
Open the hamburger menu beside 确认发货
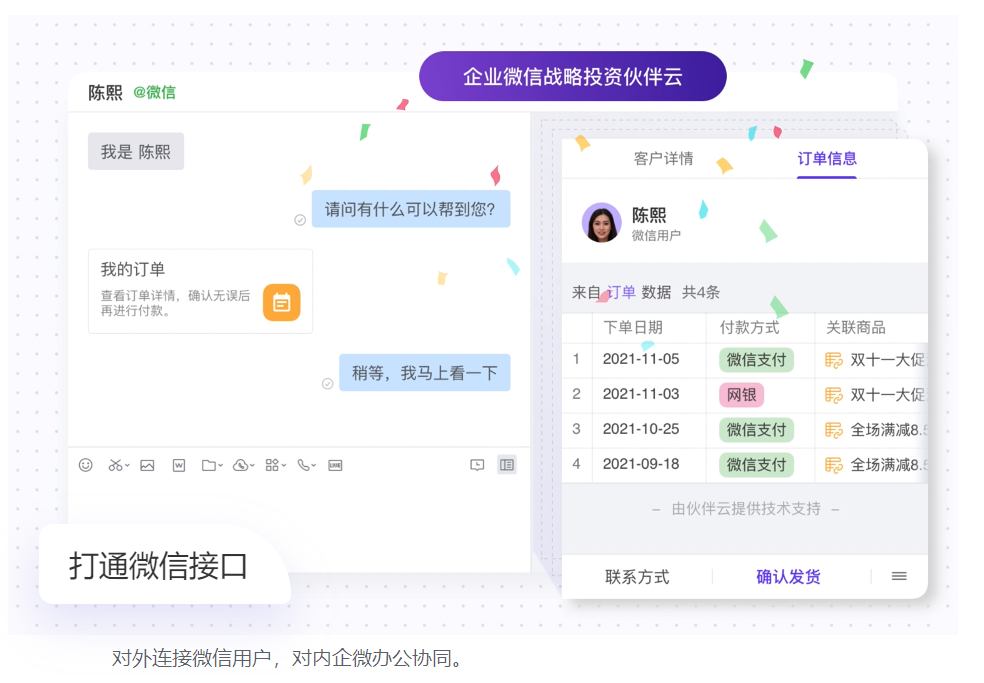click(x=899, y=576)
